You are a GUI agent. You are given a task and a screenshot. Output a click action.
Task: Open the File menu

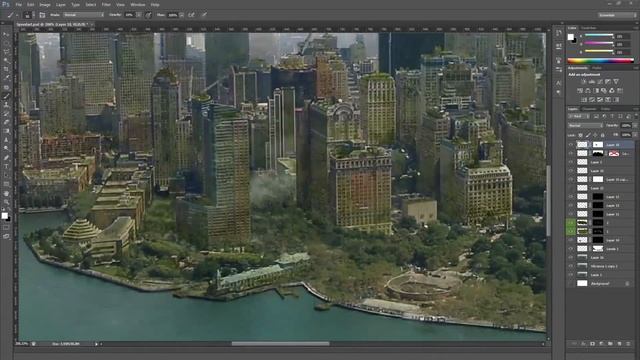(x=19, y=5)
